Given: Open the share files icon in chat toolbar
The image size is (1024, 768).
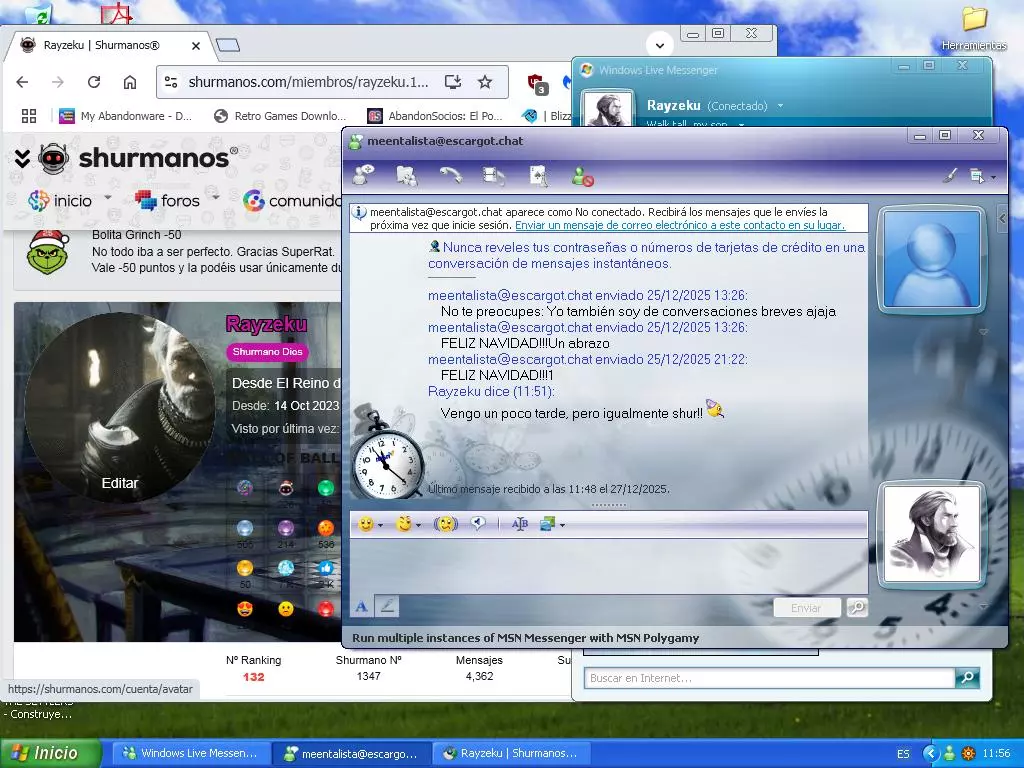Looking at the screenshot, I should pyautogui.click(x=407, y=176).
